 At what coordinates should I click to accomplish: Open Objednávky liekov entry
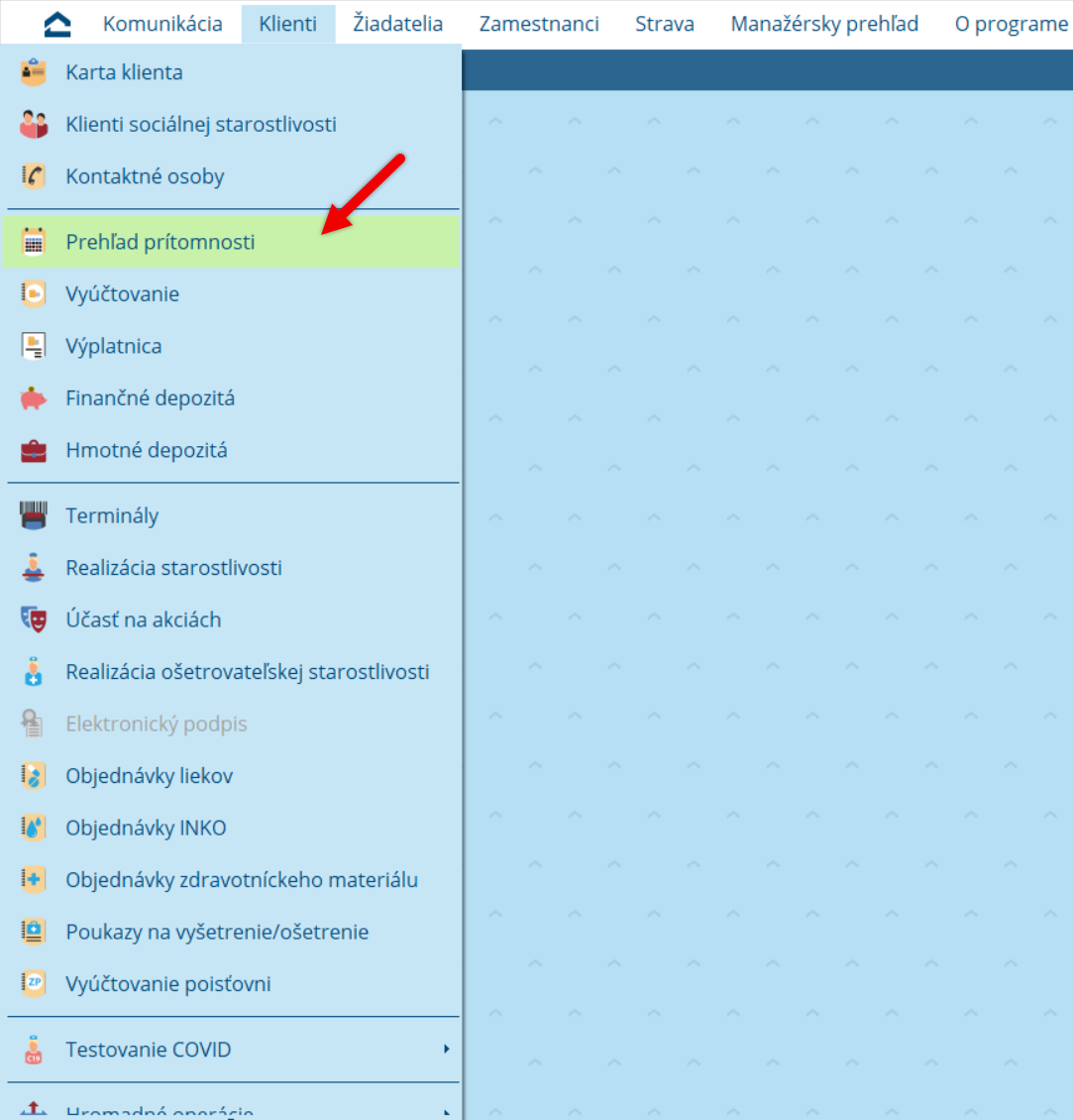pyautogui.click(x=231, y=776)
